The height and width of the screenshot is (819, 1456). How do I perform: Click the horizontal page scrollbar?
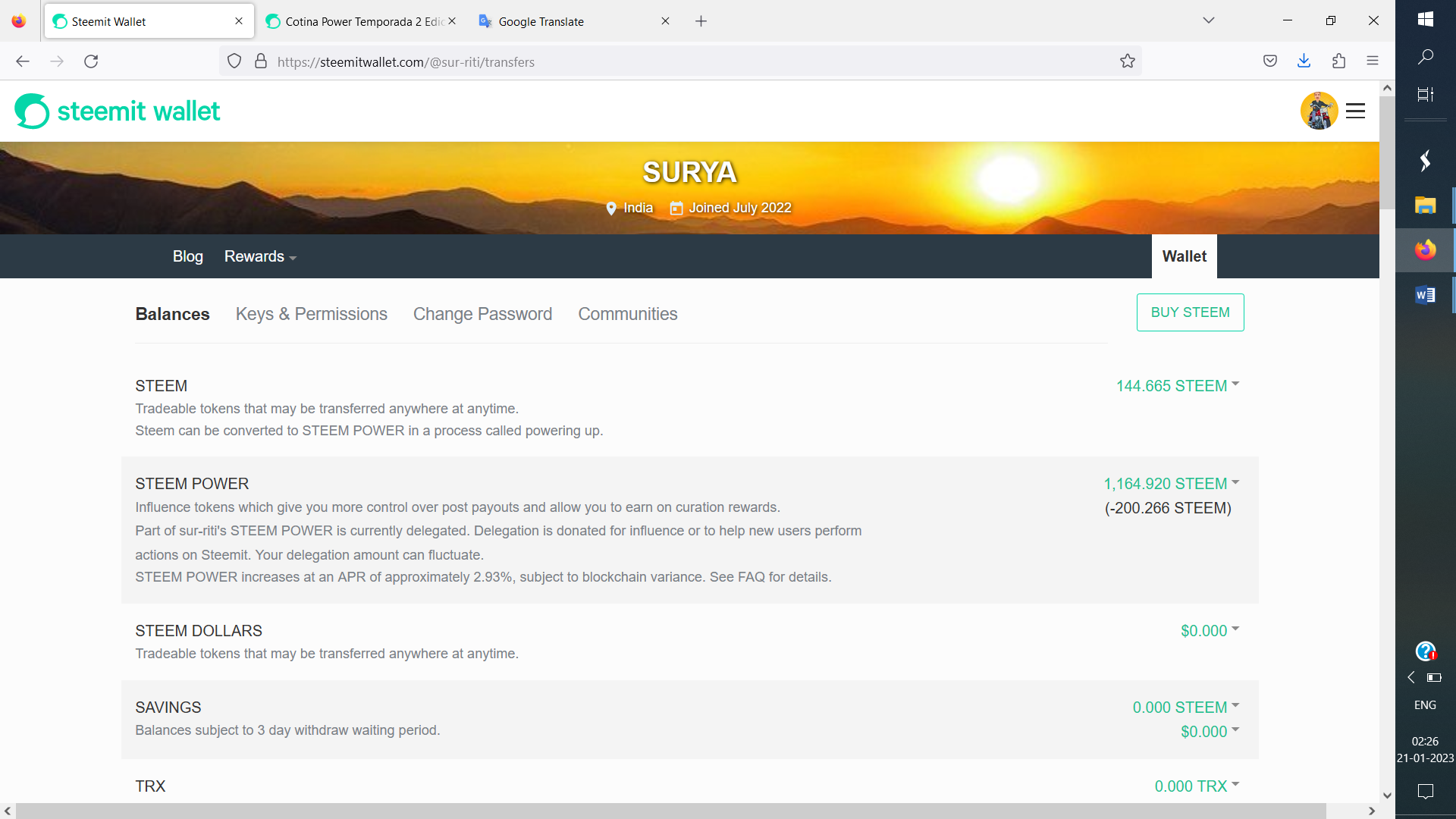pyautogui.click(x=670, y=811)
